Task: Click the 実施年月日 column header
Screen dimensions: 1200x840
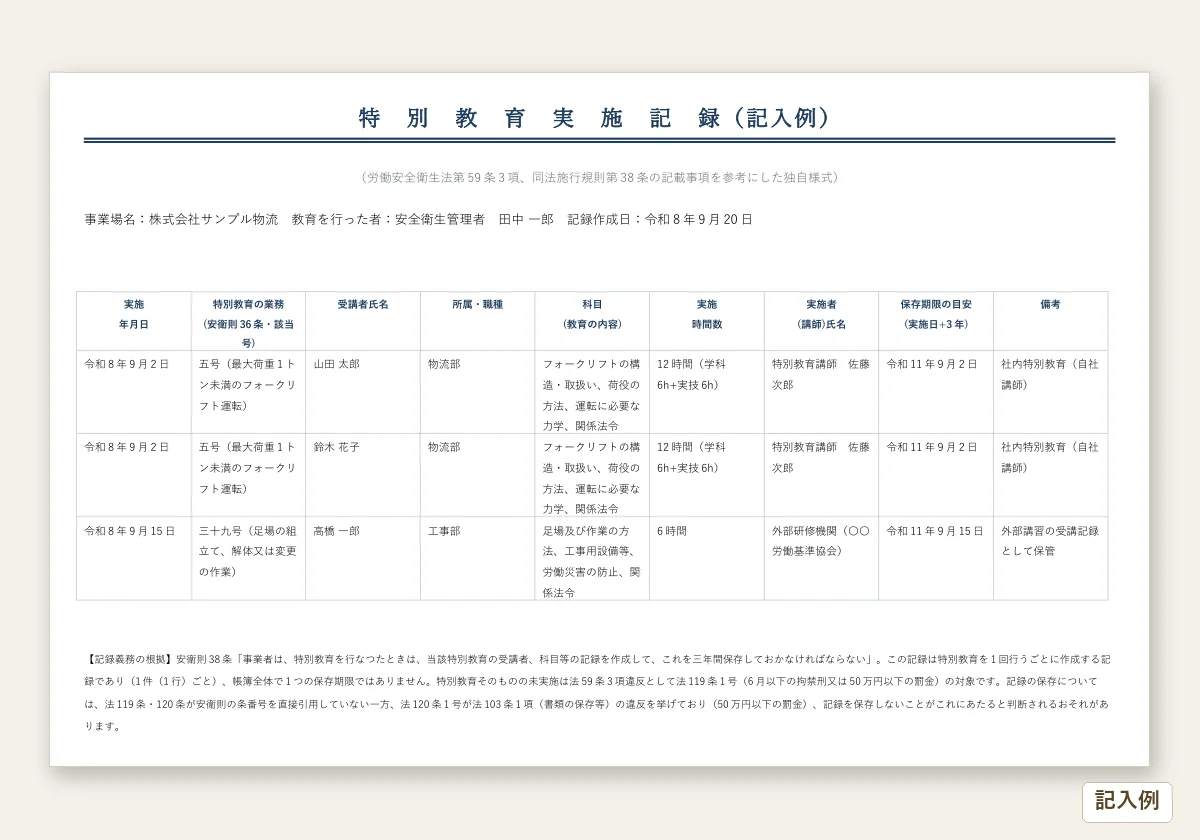Action: 134,321
